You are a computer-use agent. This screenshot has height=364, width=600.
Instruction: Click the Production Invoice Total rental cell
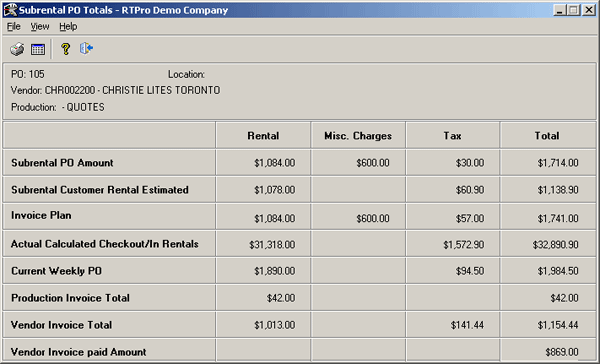click(x=263, y=298)
